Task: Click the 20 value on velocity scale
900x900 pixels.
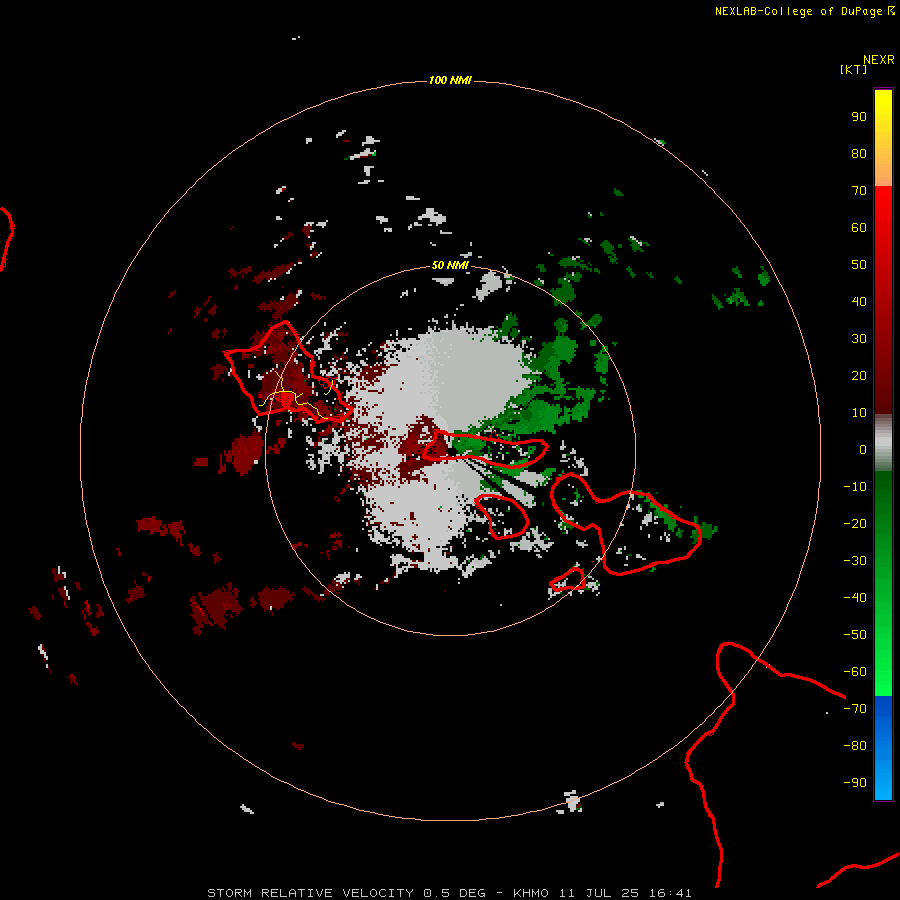Action: (x=859, y=375)
